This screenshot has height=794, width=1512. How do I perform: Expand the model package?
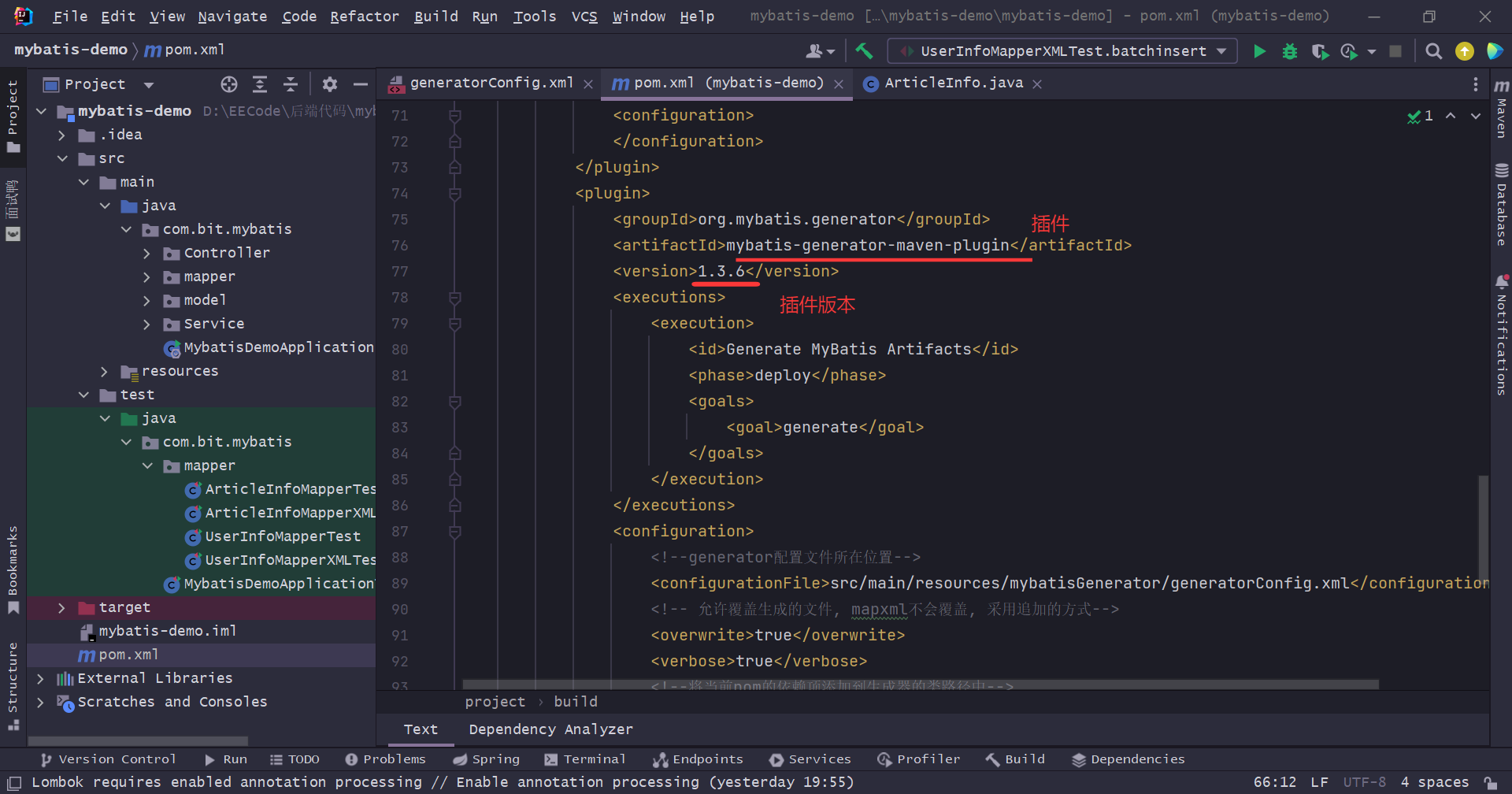click(x=146, y=301)
